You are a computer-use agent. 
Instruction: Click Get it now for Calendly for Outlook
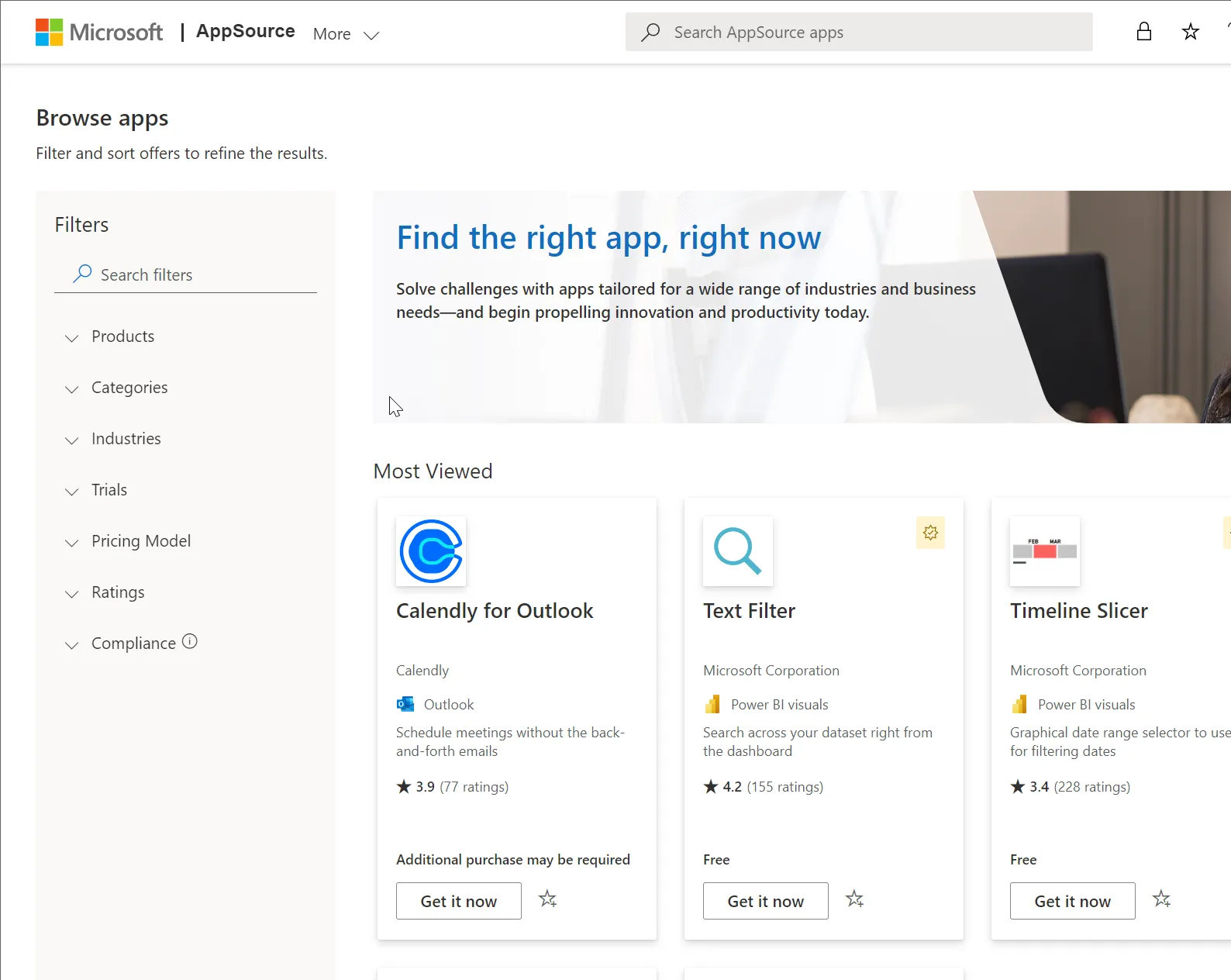click(459, 901)
